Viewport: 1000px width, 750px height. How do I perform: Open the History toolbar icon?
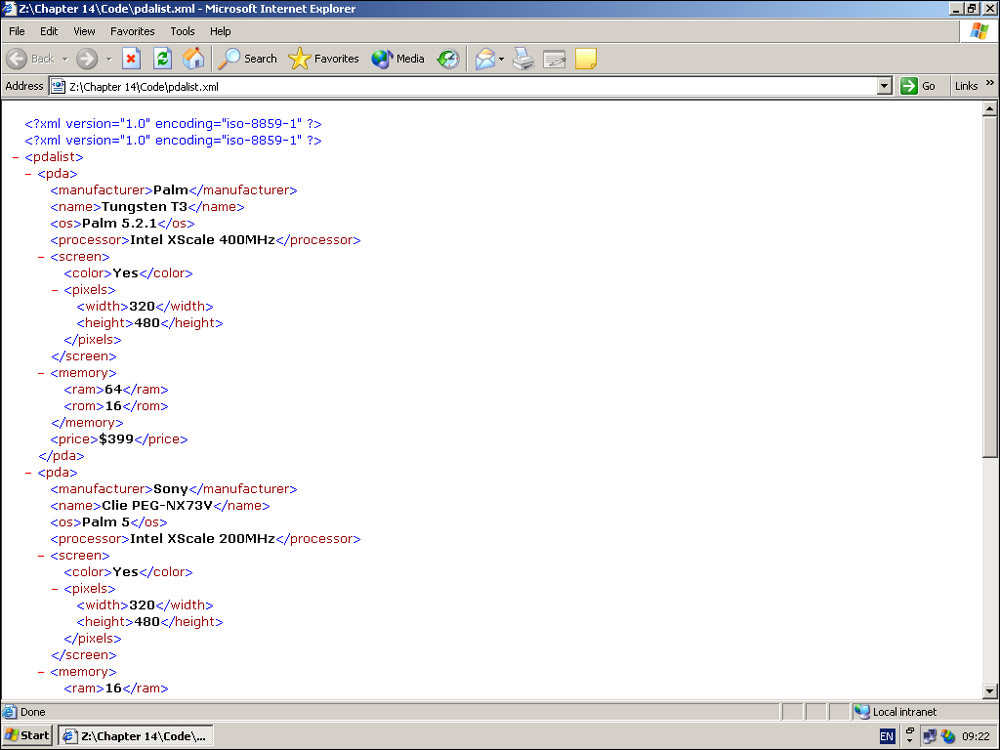(x=448, y=59)
